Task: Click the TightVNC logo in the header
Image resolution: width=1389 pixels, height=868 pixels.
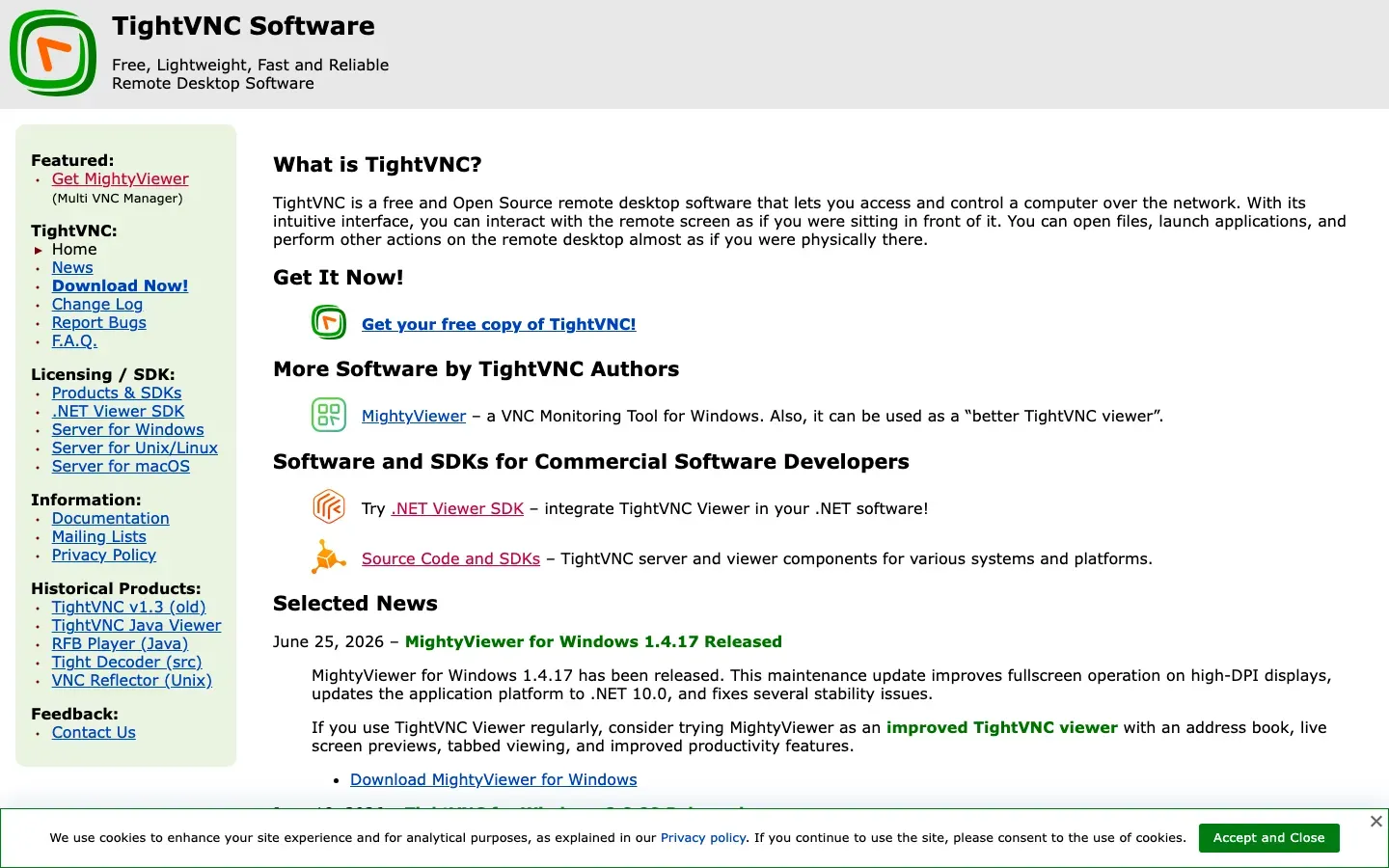Action: tap(53, 53)
